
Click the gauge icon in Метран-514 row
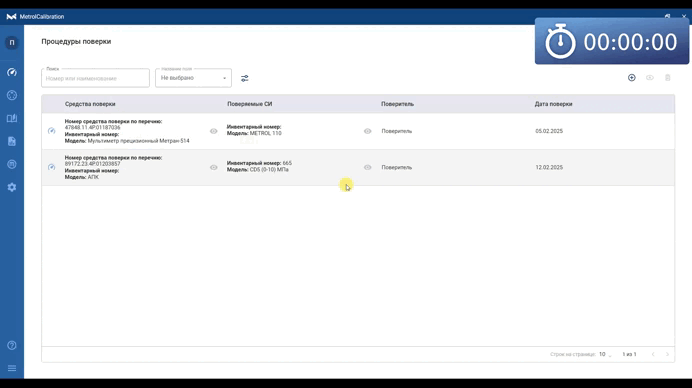(52, 131)
